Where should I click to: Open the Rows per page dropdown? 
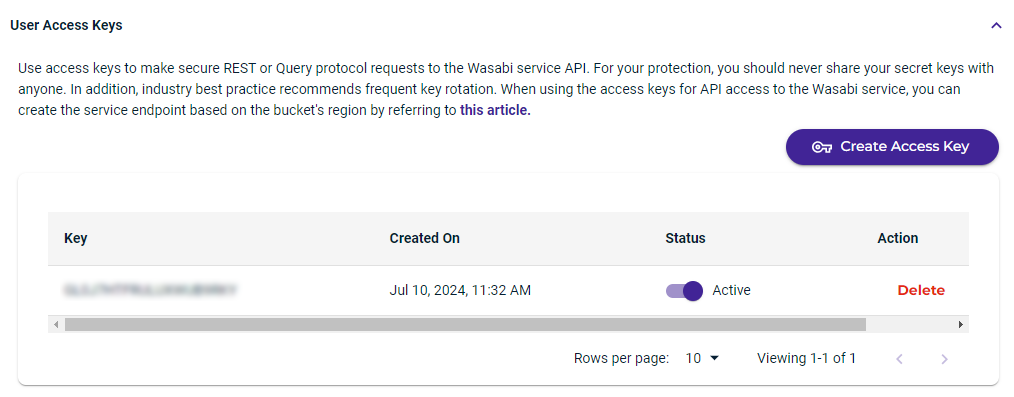[x=702, y=358]
